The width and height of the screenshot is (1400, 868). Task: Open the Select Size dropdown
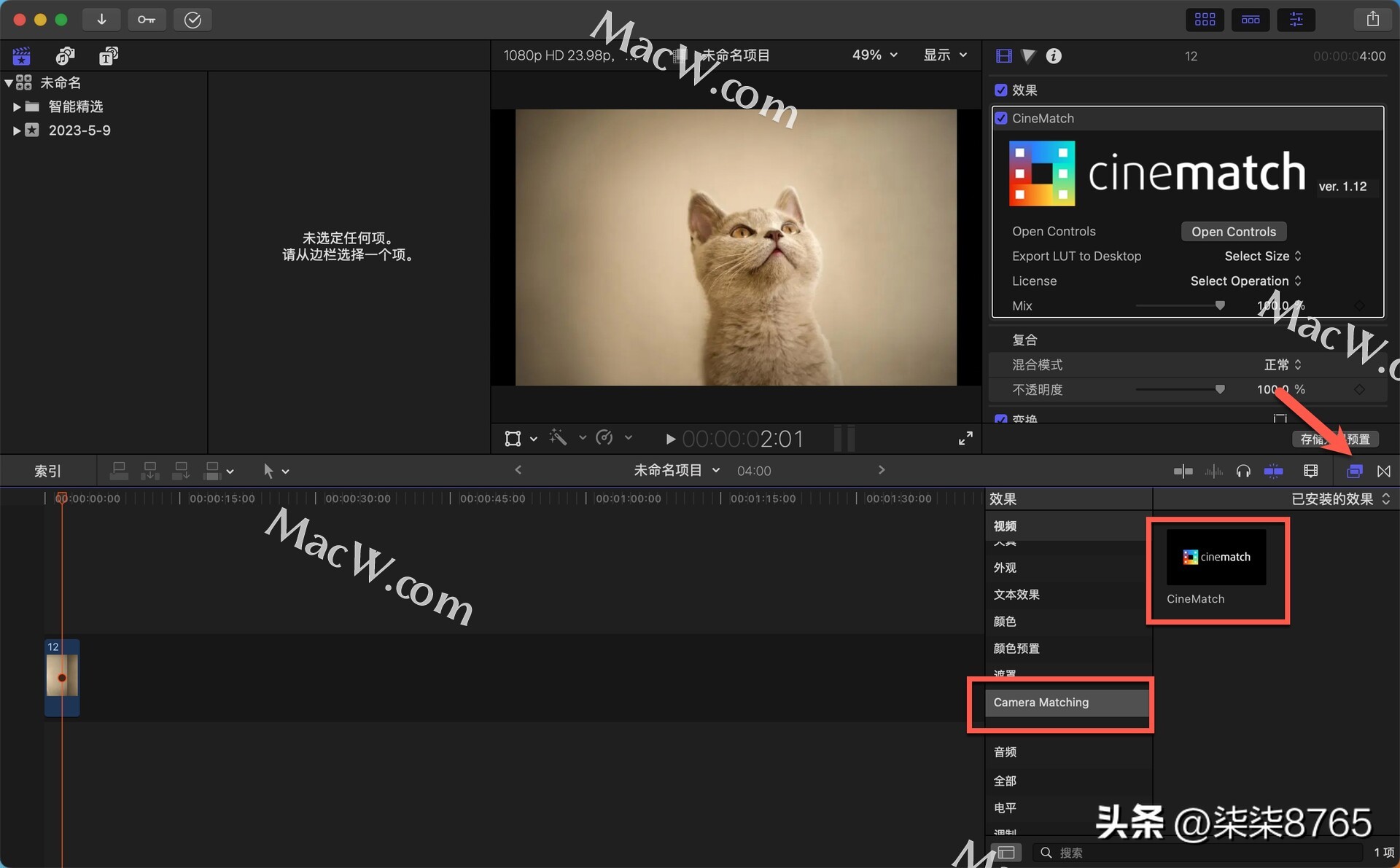1261,256
